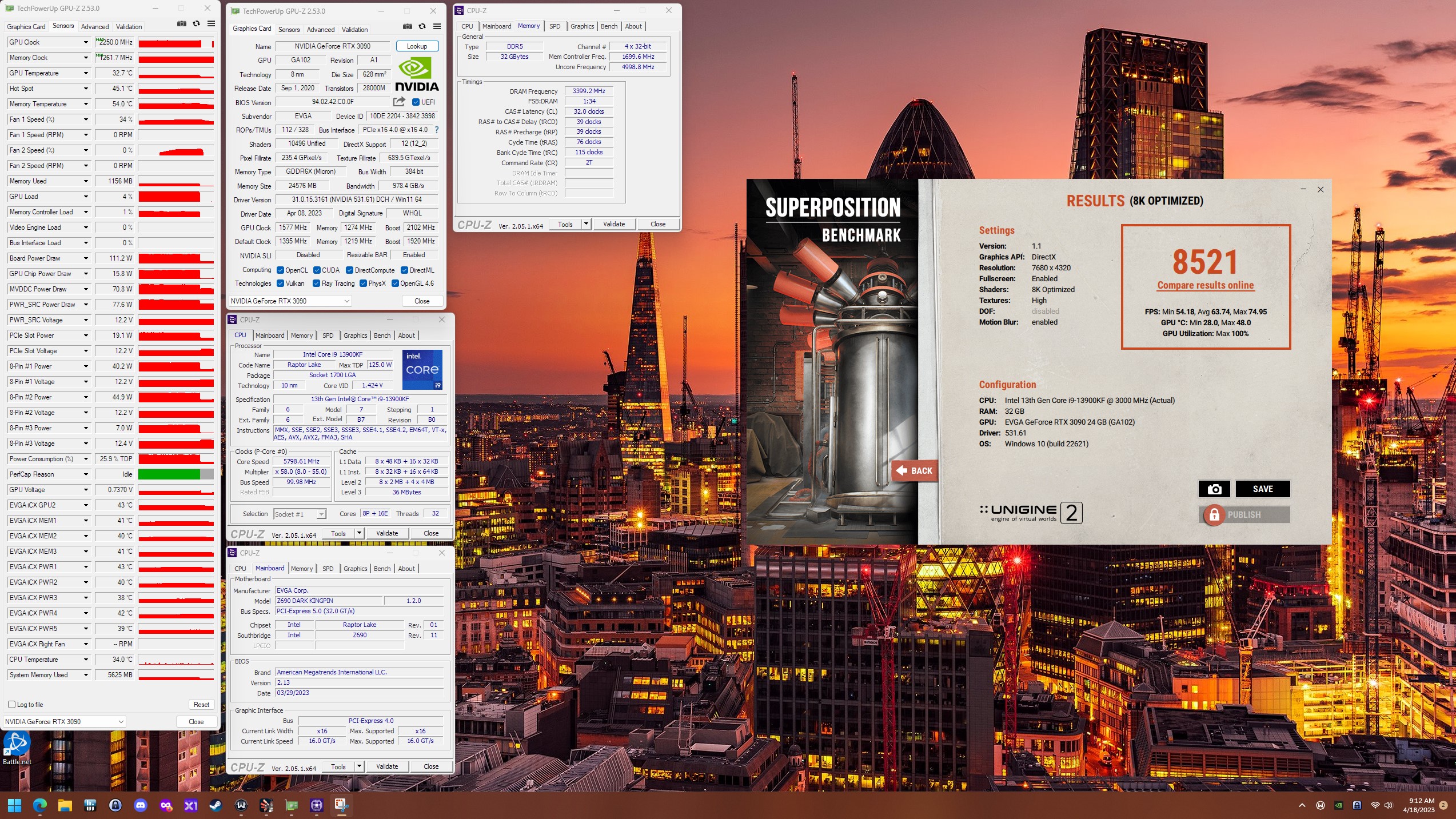
Task: Expand the GPU Clock sensor dropdown
Action: pos(86,42)
